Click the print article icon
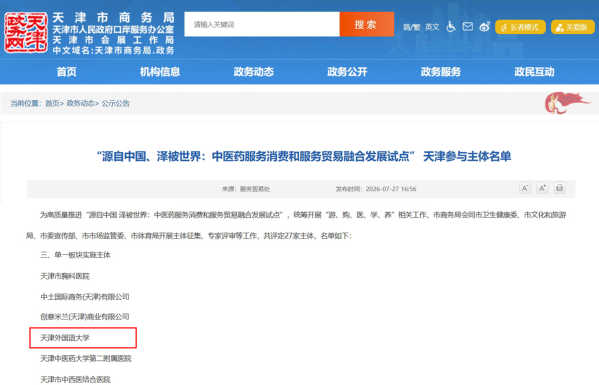Viewport: 599px width, 385px height. tap(559, 188)
